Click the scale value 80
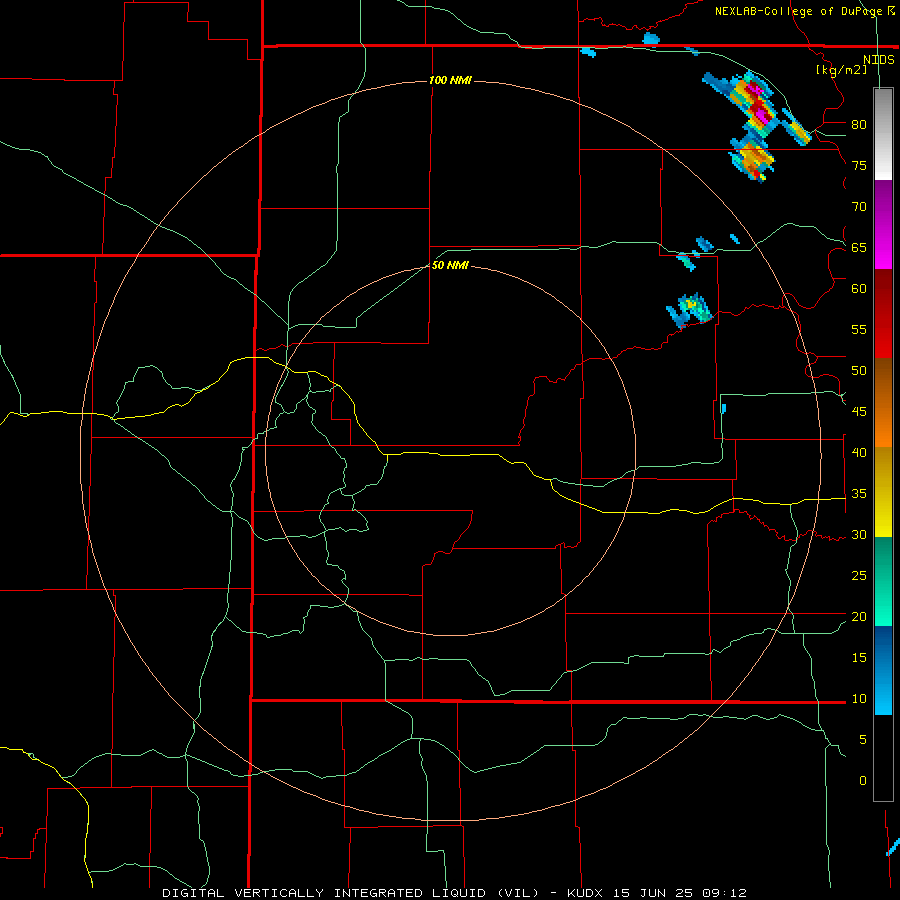This screenshot has height=900, width=900. pyautogui.click(x=859, y=125)
